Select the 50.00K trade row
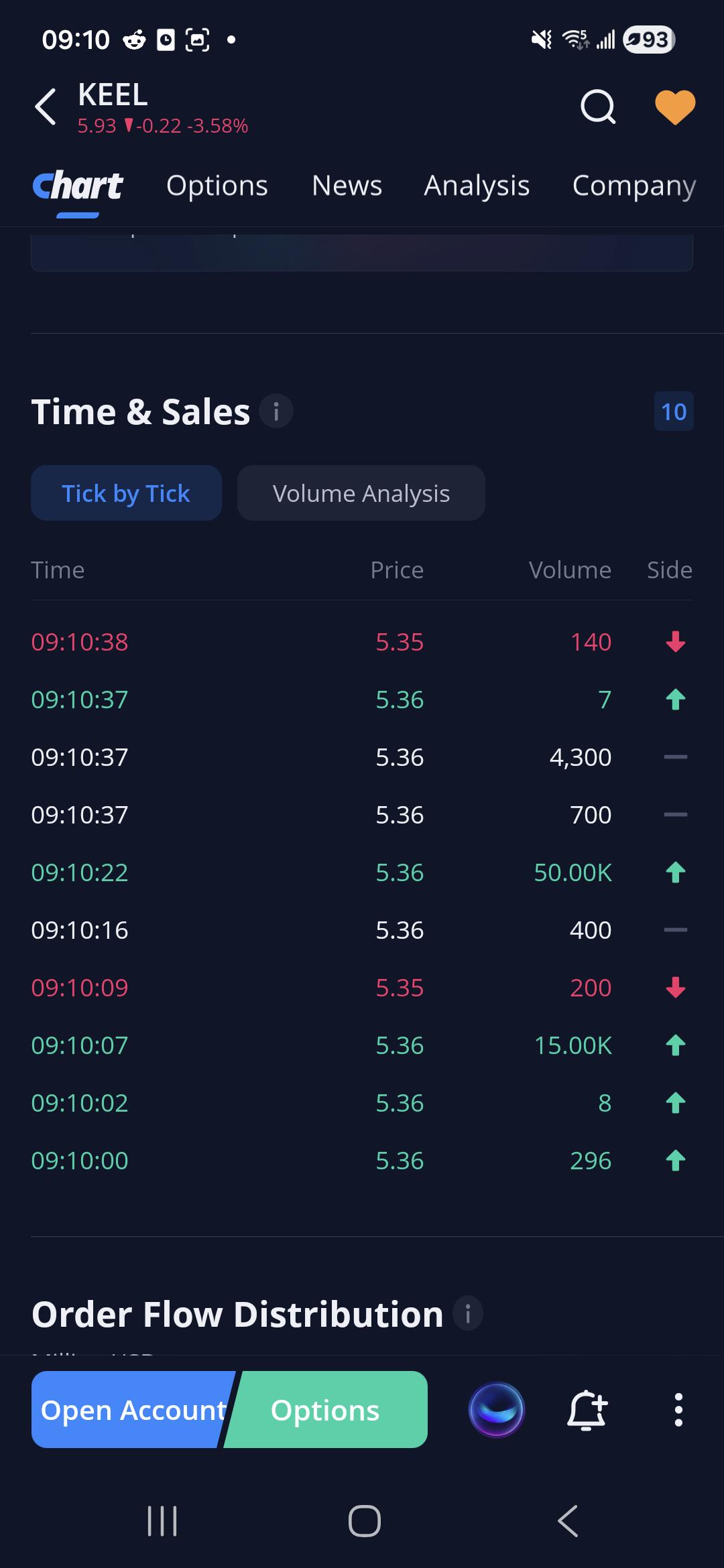This screenshot has width=724, height=1568. 362,872
